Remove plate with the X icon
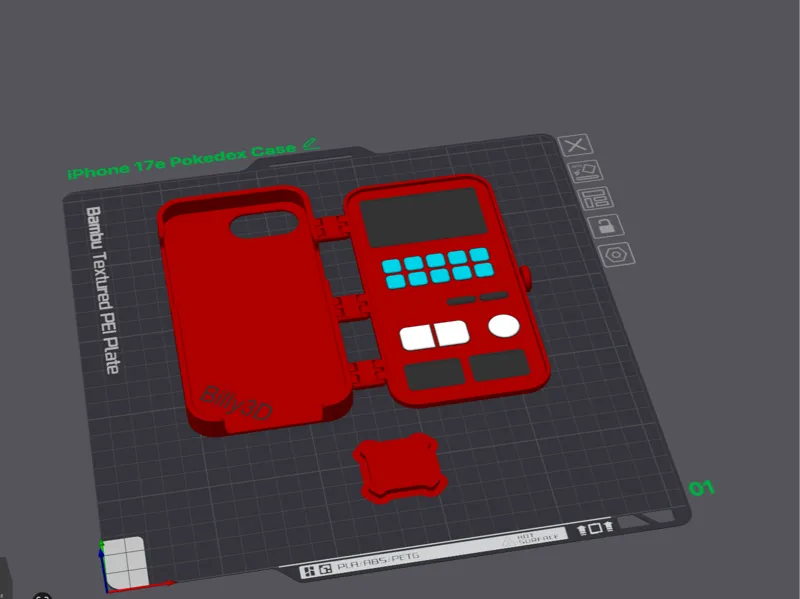Screen dimensions: 800x599 point(576,145)
